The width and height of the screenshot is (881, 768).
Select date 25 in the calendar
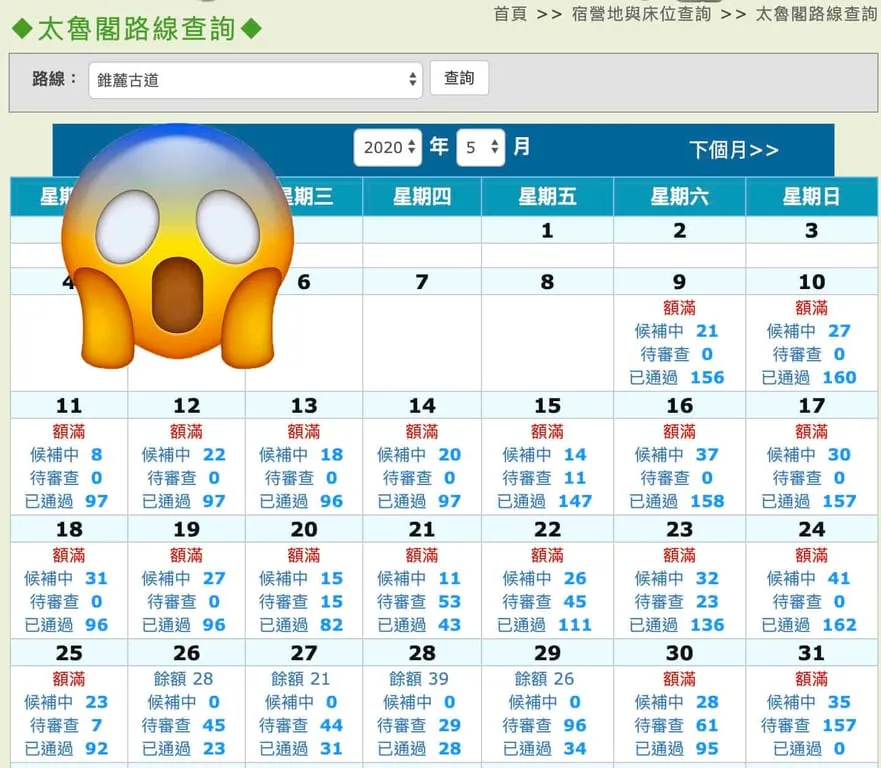click(x=69, y=652)
